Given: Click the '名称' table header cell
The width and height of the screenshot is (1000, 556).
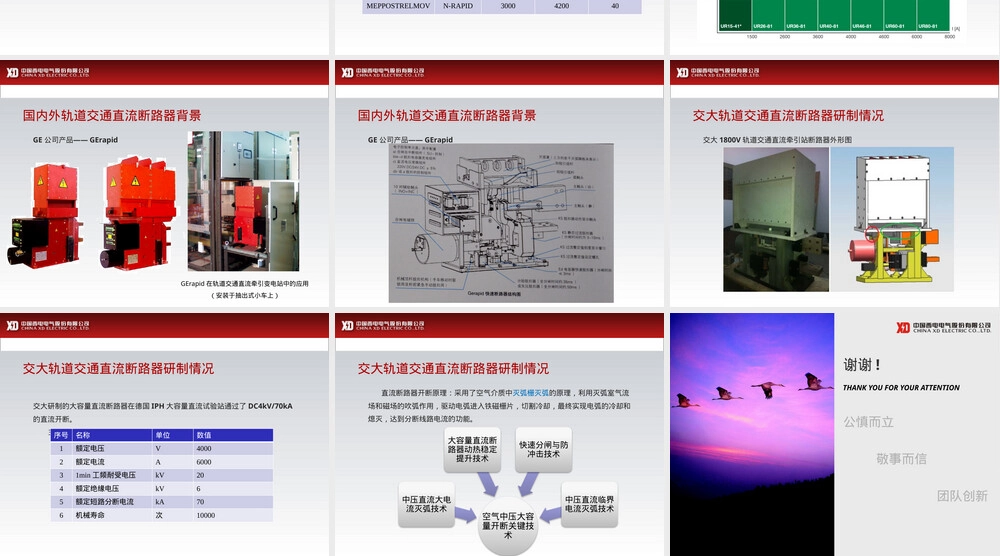Looking at the screenshot, I should (112, 435).
